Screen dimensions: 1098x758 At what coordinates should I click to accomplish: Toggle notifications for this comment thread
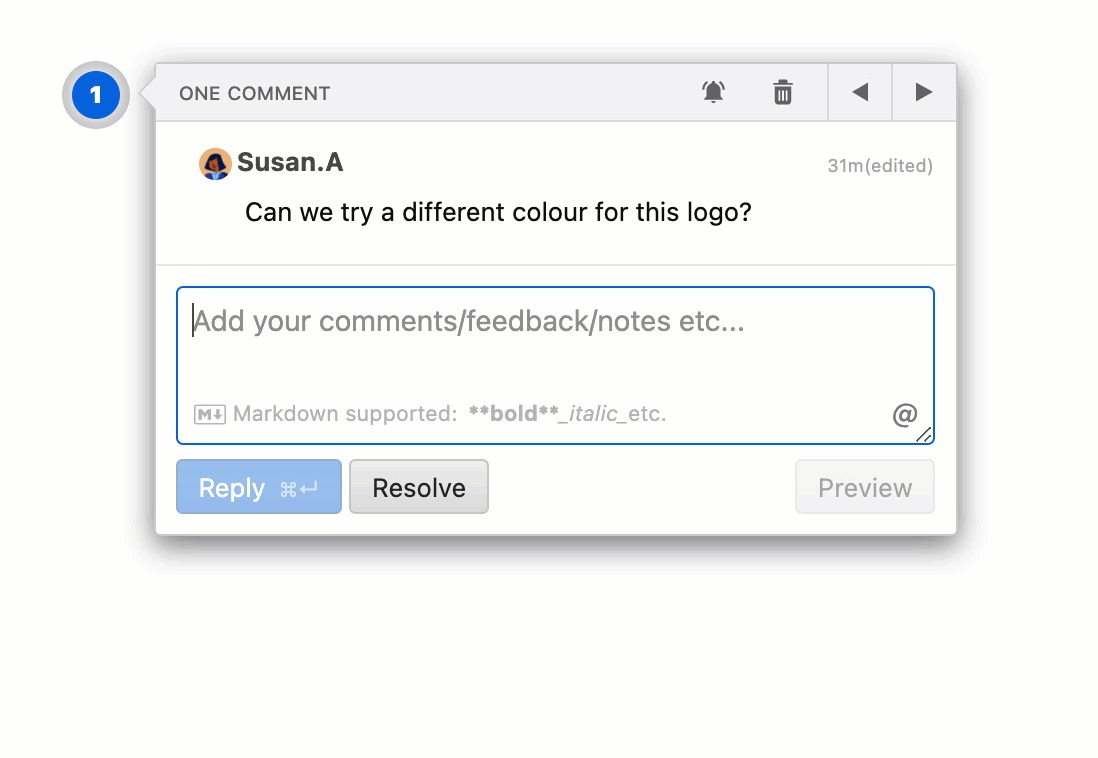click(713, 91)
